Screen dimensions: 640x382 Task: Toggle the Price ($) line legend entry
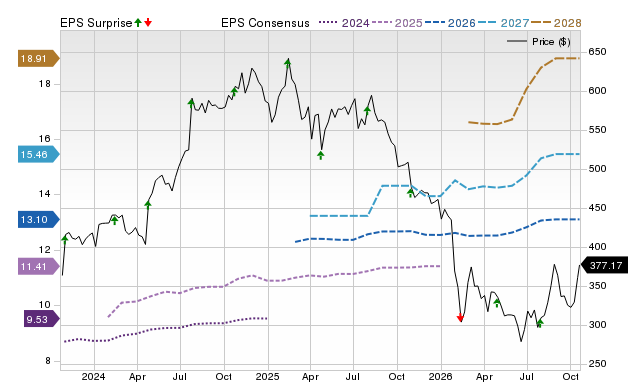(x=539, y=42)
